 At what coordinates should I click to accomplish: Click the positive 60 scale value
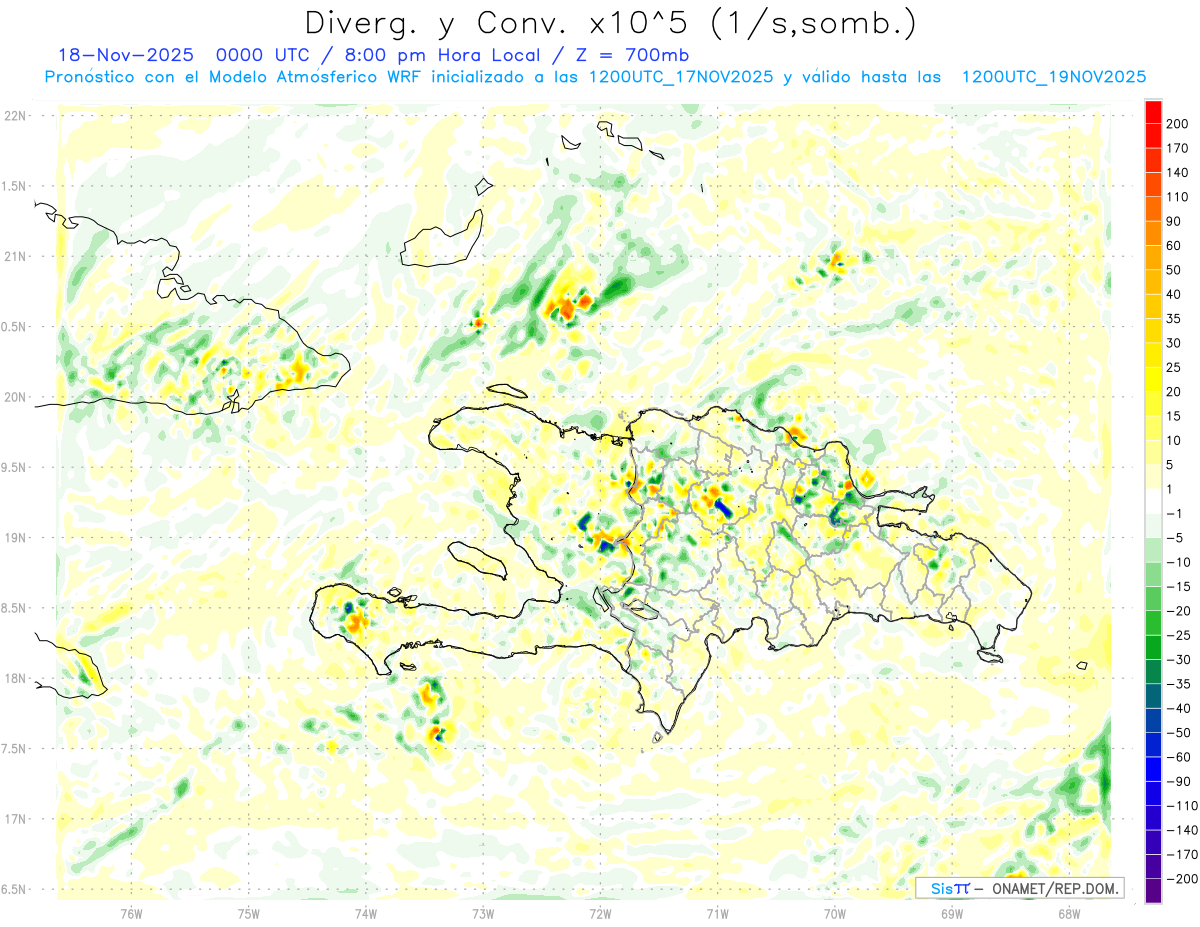point(1174,246)
